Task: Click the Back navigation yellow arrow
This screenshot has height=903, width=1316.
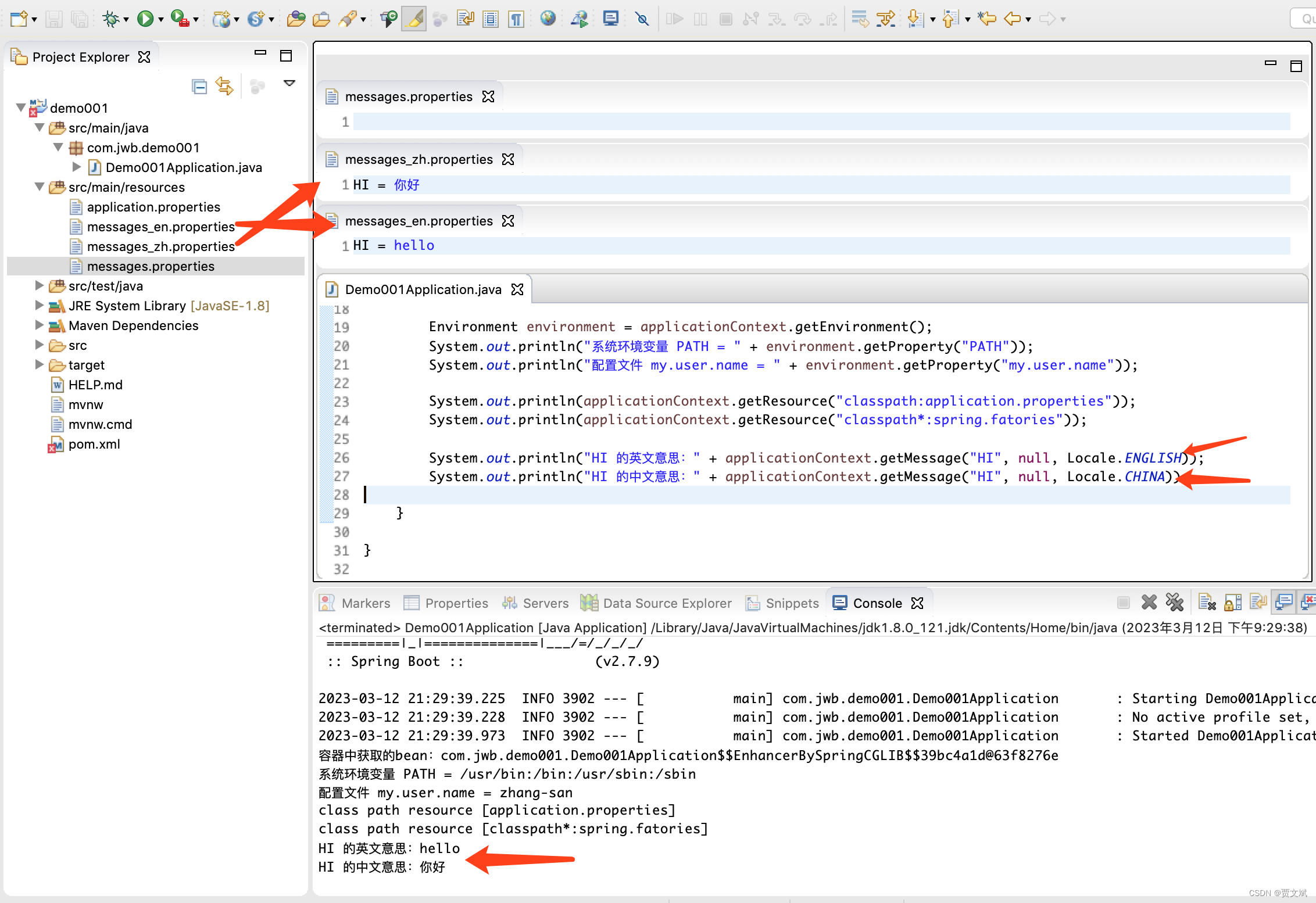Action: 1013,19
